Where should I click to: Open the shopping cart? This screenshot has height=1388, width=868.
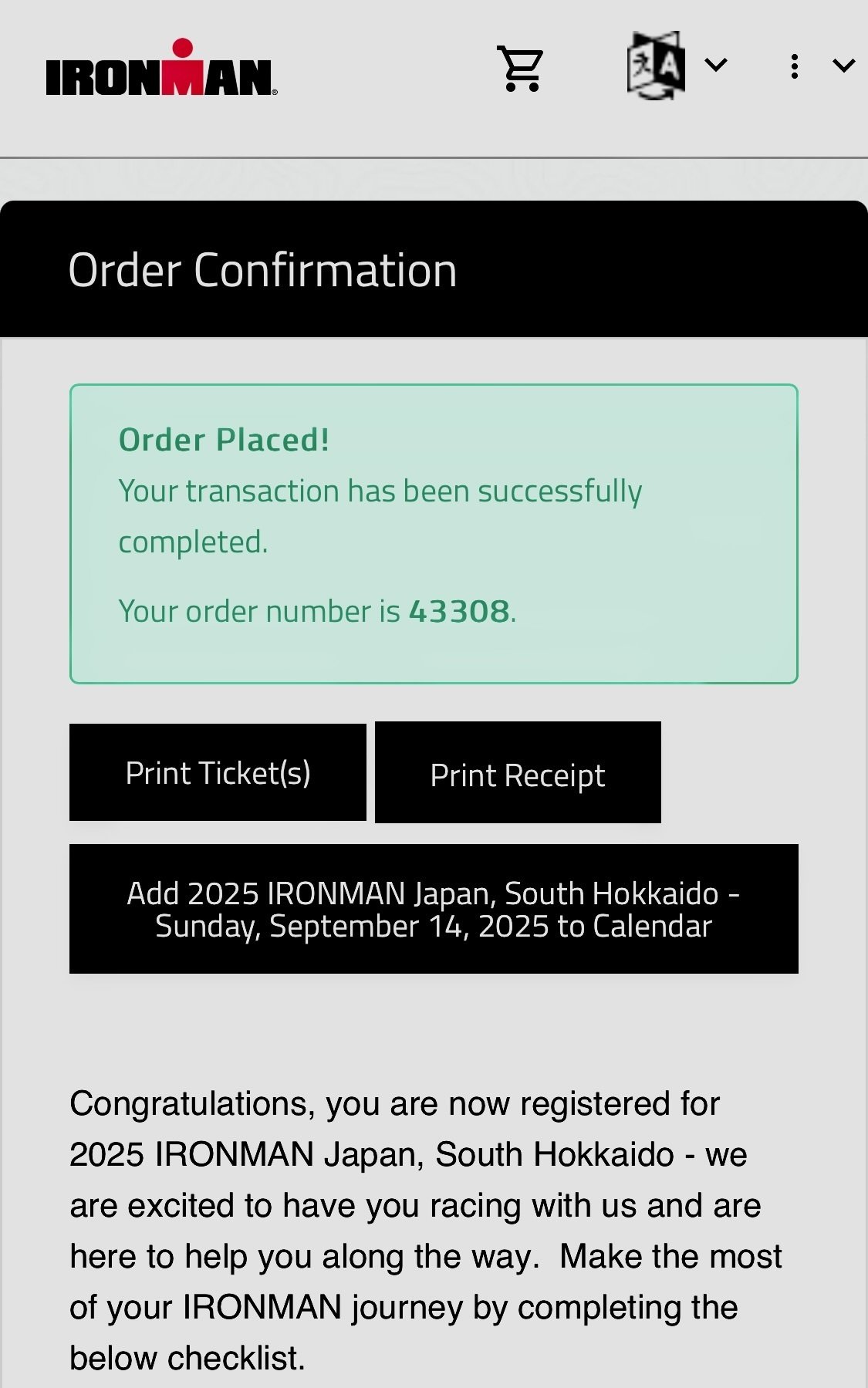tap(521, 68)
